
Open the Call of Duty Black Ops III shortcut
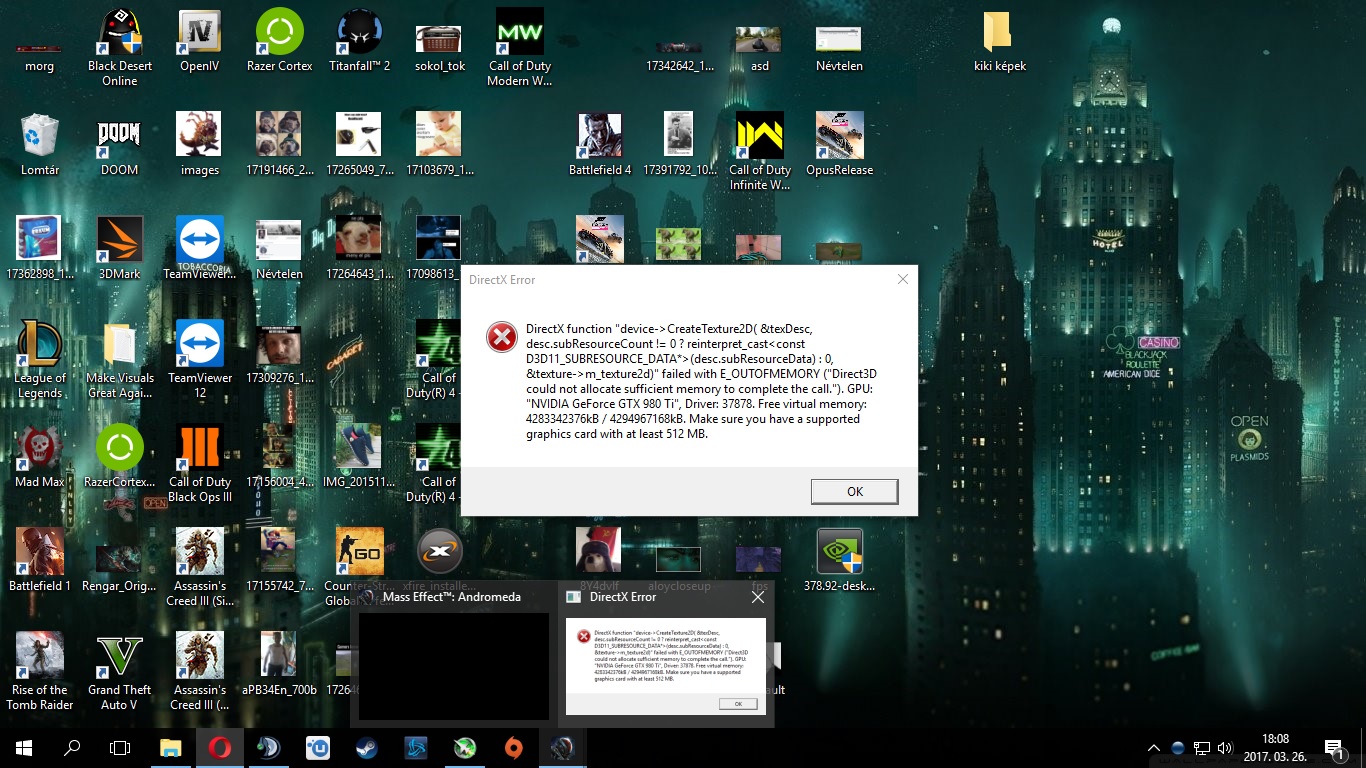tap(200, 464)
